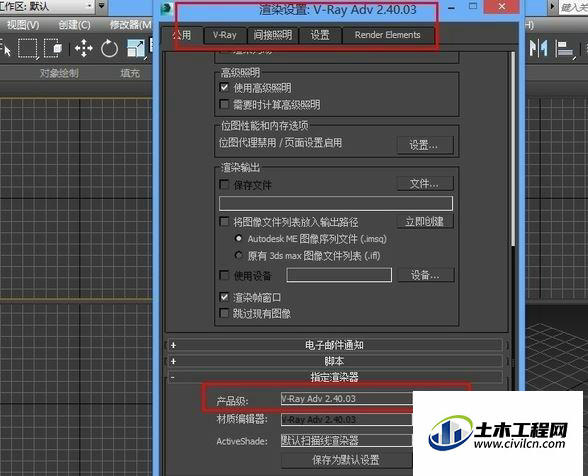
Task: Click the render output file path field
Action: pos(336,203)
